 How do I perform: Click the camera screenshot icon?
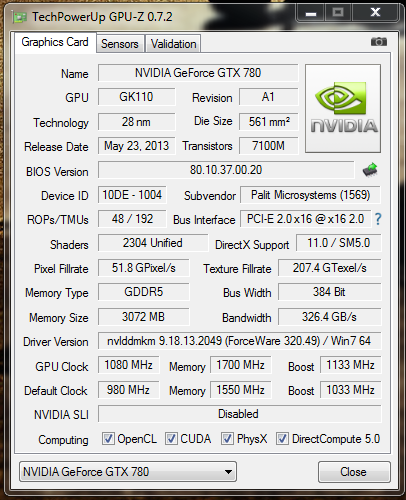[x=379, y=42]
